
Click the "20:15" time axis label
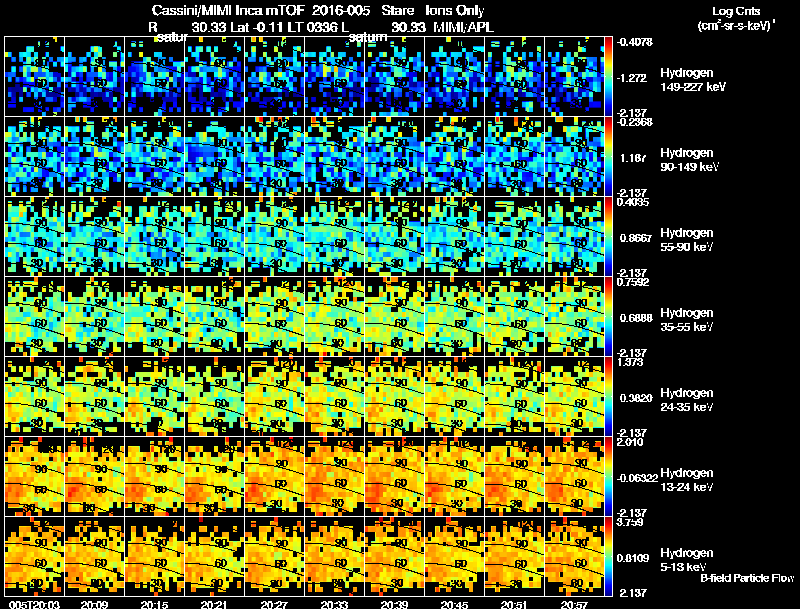tap(155, 604)
